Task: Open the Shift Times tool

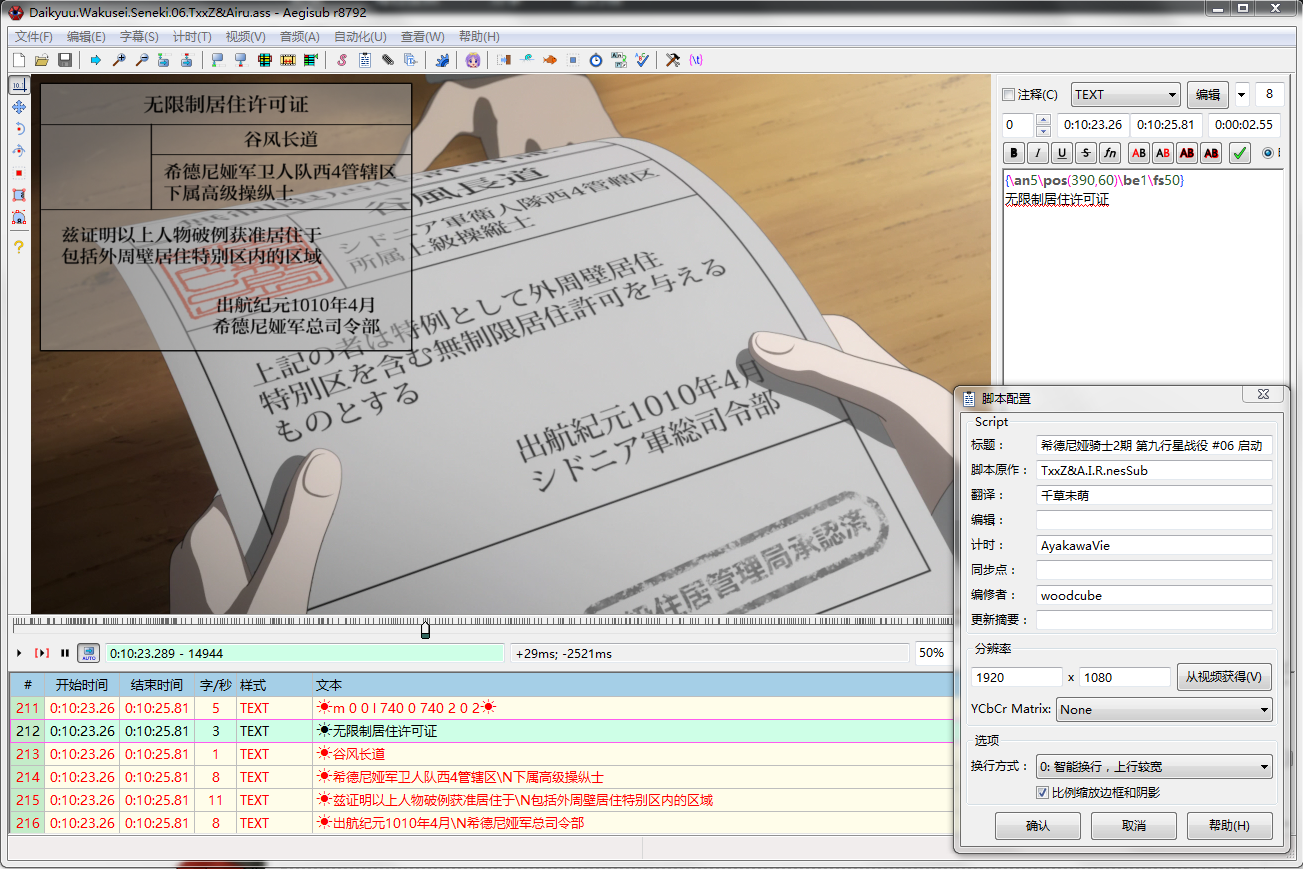Action: pos(503,60)
